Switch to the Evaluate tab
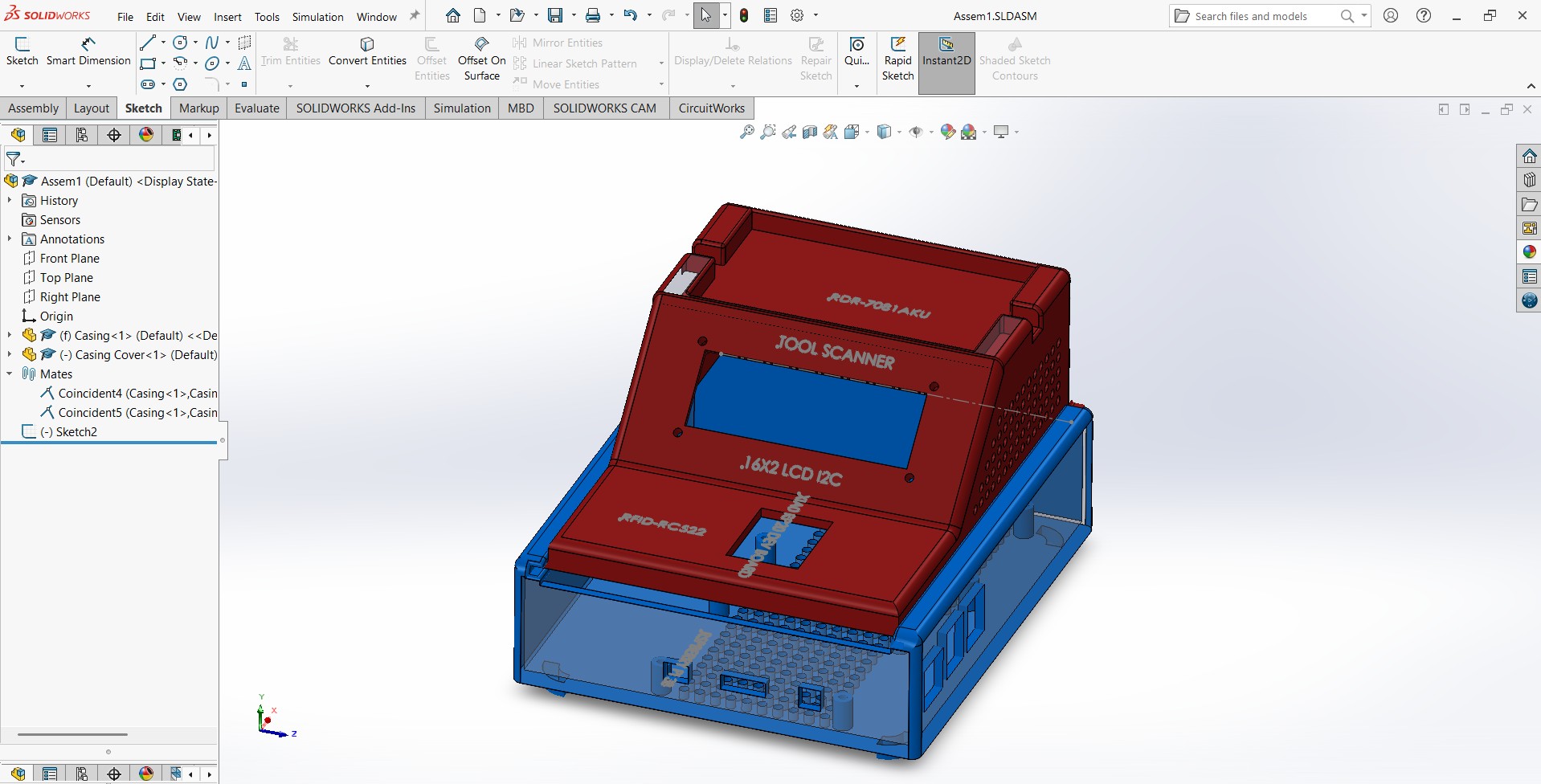The height and width of the screenshot is (784, 1541). tap(257, 108)
